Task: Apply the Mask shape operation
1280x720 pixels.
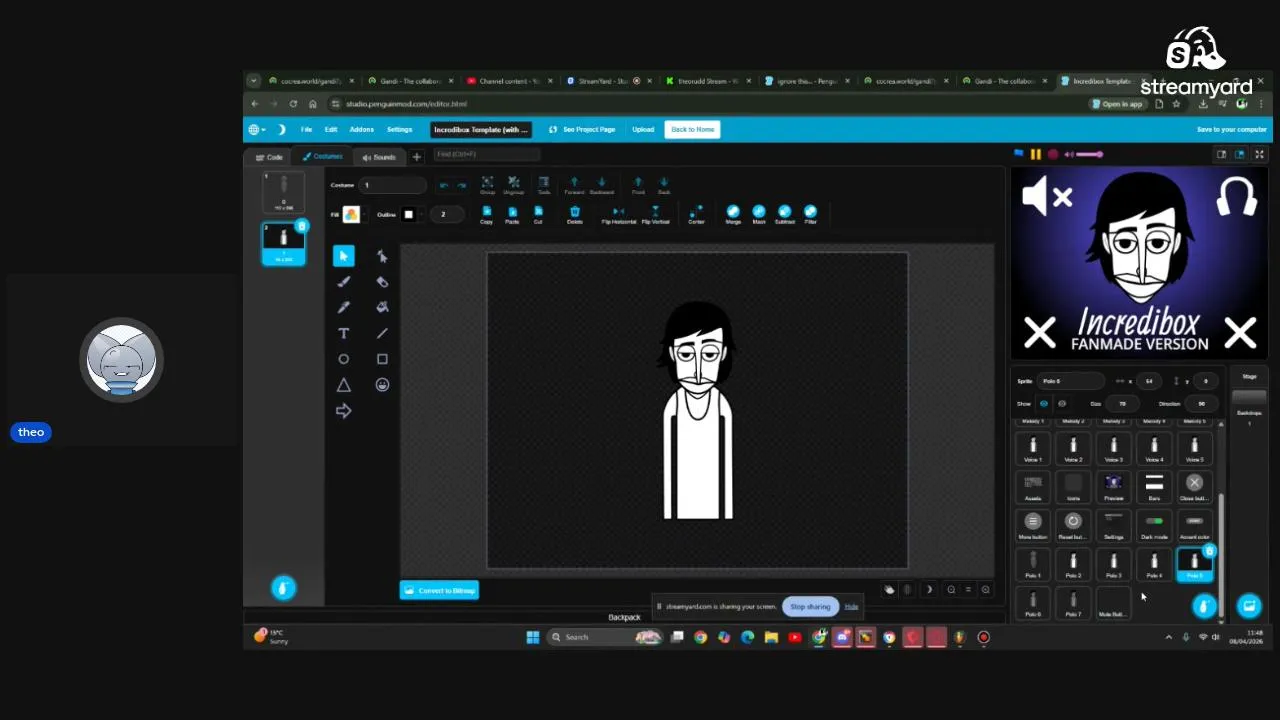Action: 758,214
